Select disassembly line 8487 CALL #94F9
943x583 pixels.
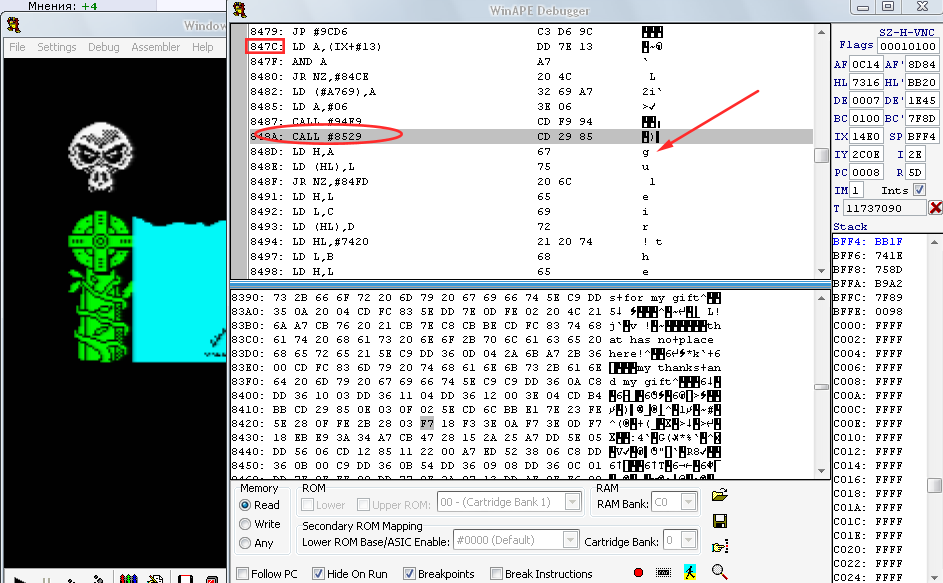pos(530,122)
